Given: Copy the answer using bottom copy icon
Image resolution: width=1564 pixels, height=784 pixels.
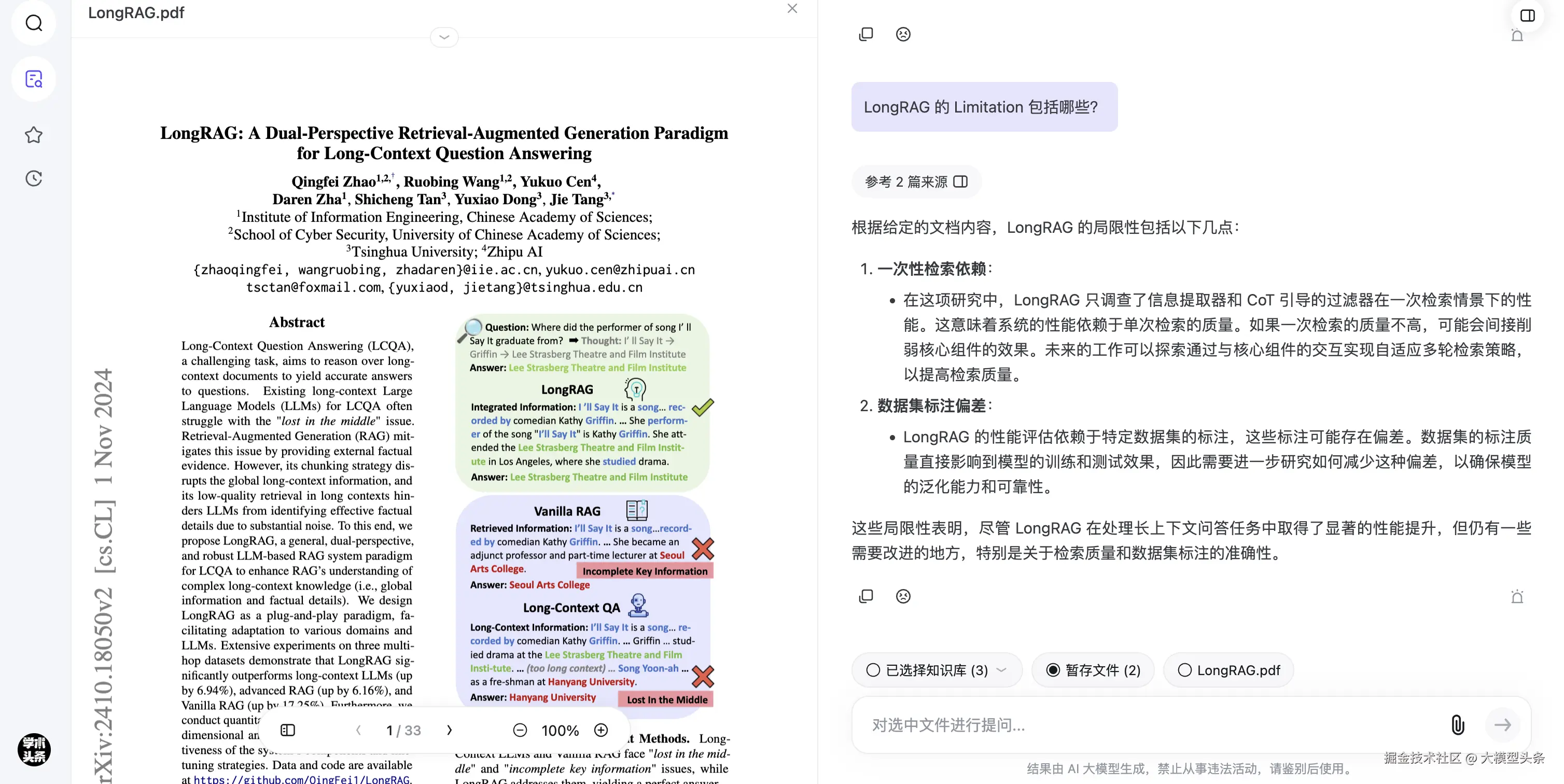Looking at the screenshot, I should click(866, 596).
